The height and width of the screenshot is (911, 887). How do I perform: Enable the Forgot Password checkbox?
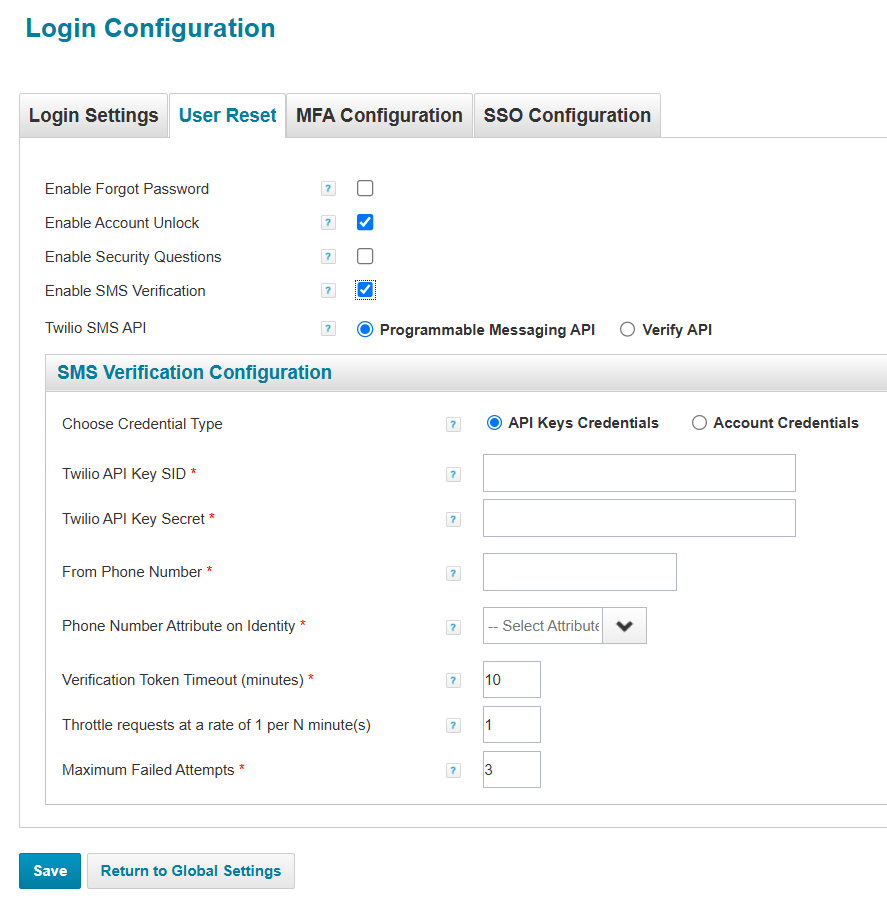[365, 188]
